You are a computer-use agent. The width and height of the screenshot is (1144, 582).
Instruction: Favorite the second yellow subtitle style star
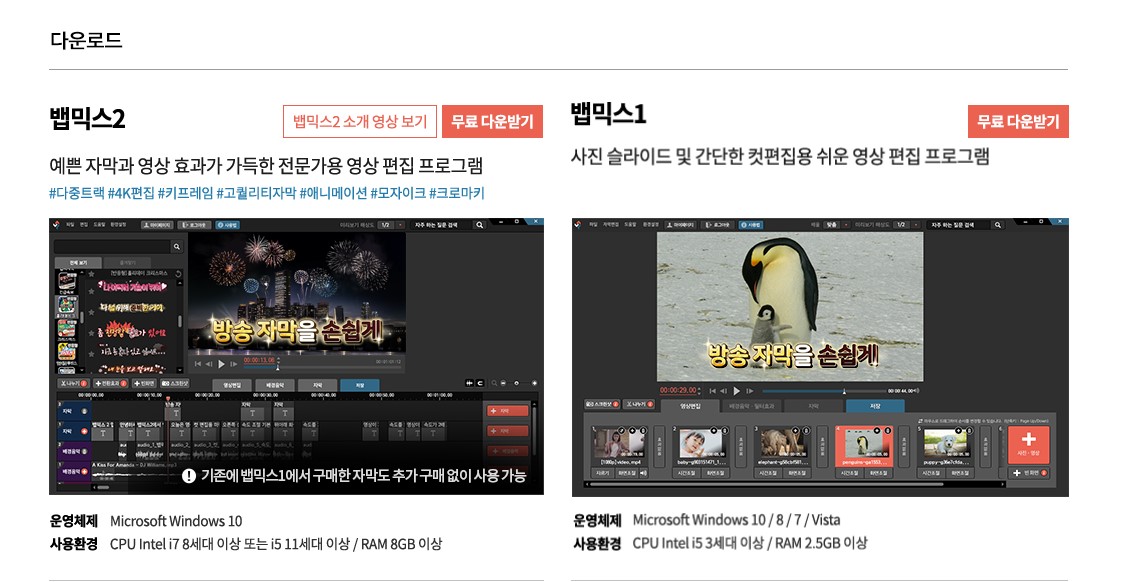tap(91, 312)
